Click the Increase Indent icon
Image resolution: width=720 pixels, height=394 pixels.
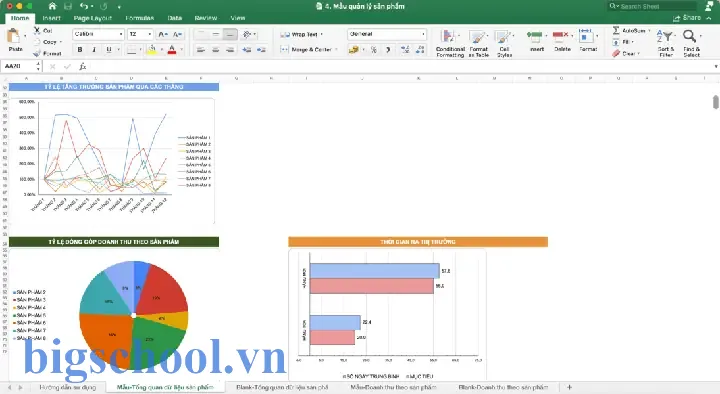pos(261,50)
